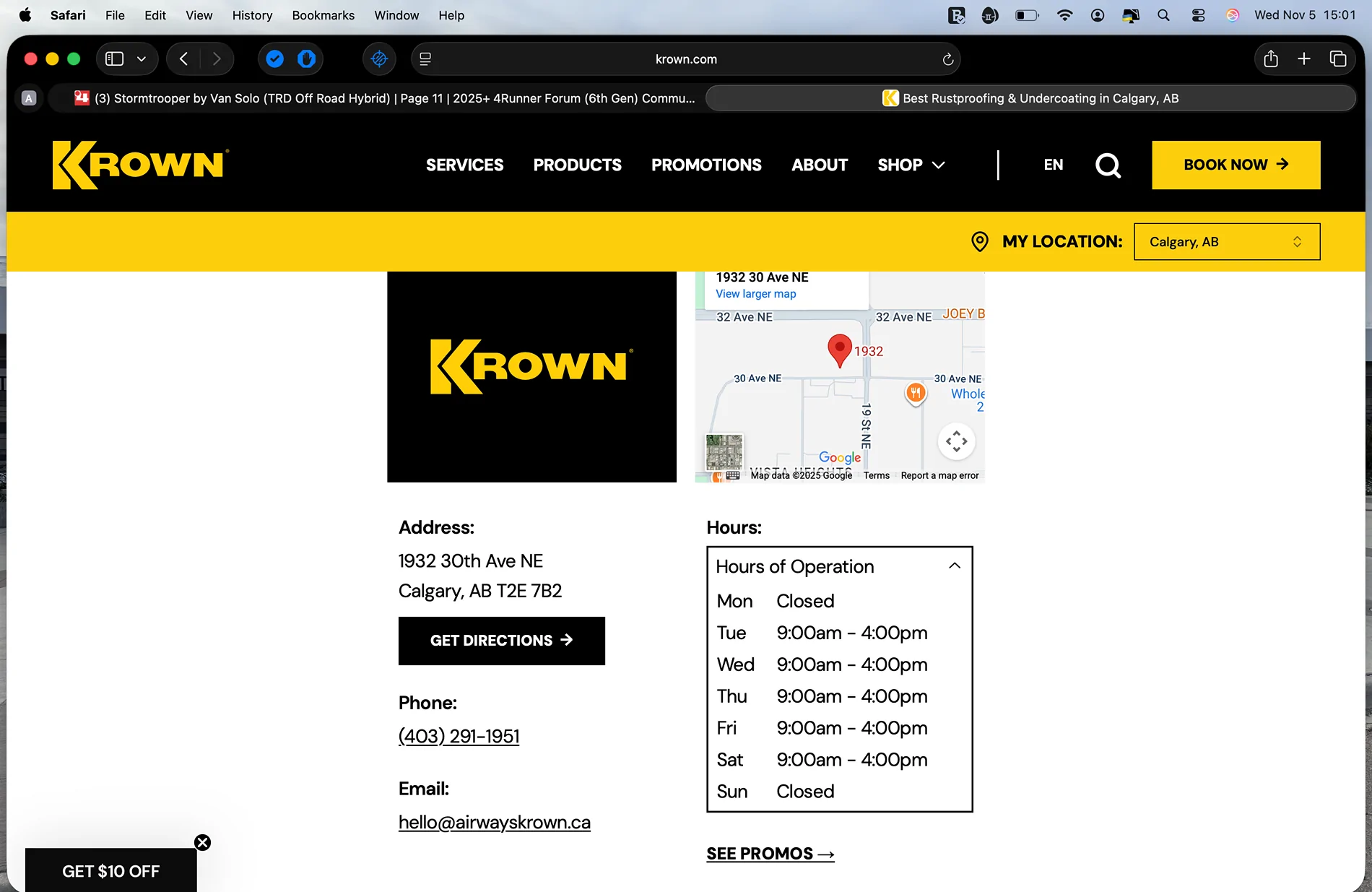This screenshot has width=1372, height=892.
Task: Open the Promotions nav item
Action: 705,165
